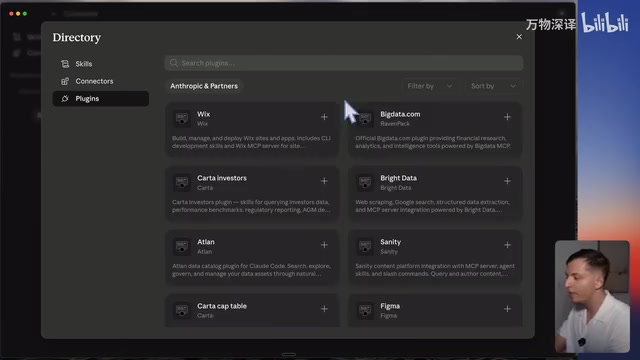Click the Bright Data description text

coord(432,206)
